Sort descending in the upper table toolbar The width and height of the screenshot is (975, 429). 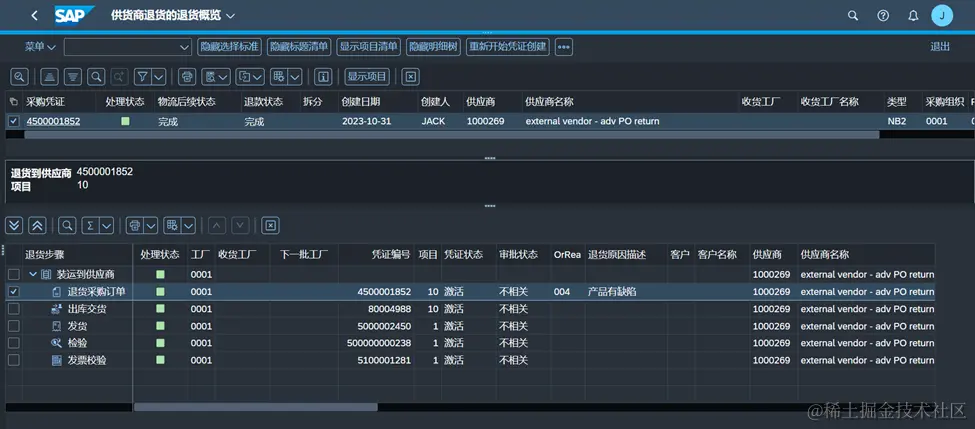(x=73, y=76)
